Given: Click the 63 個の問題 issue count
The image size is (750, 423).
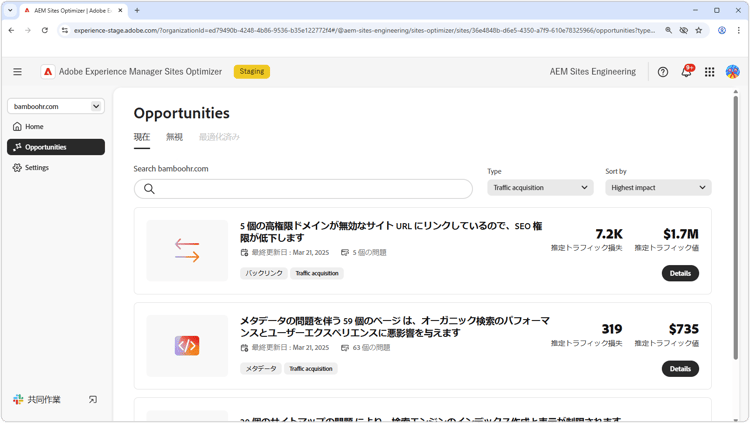Looking at the screenshot, I should coord(371,347).
